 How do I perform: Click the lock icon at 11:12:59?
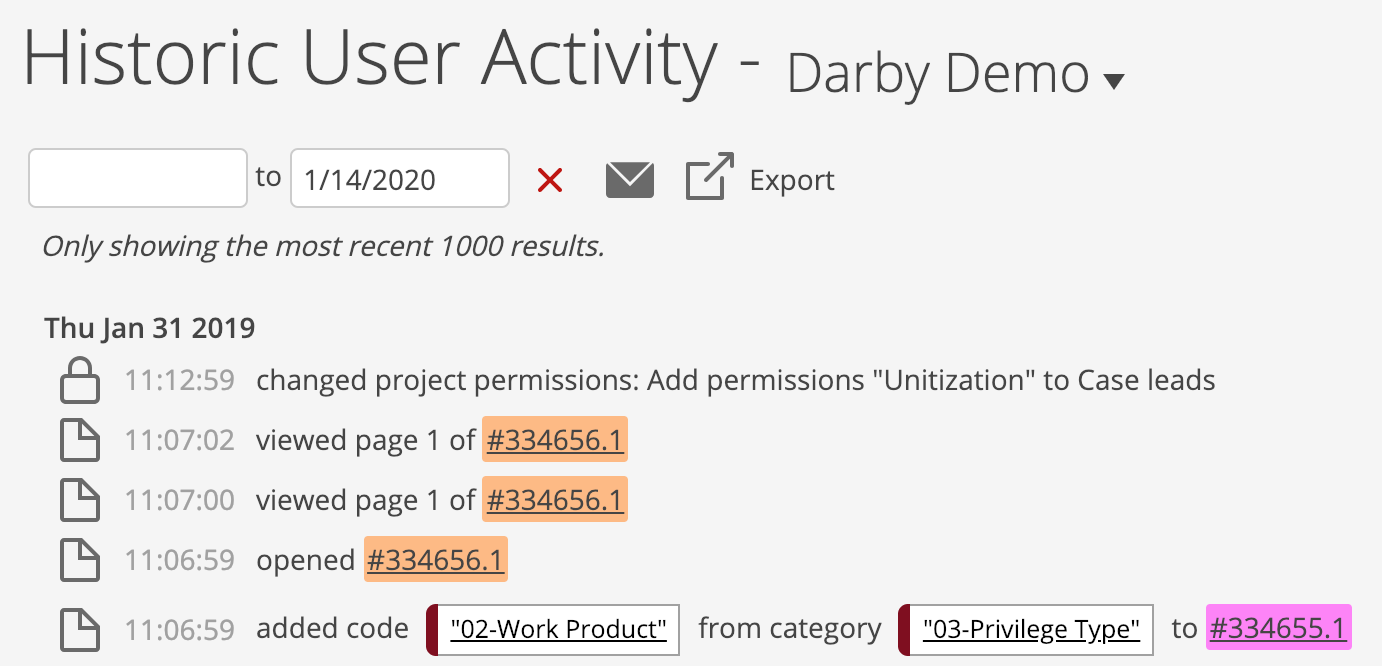80,380
